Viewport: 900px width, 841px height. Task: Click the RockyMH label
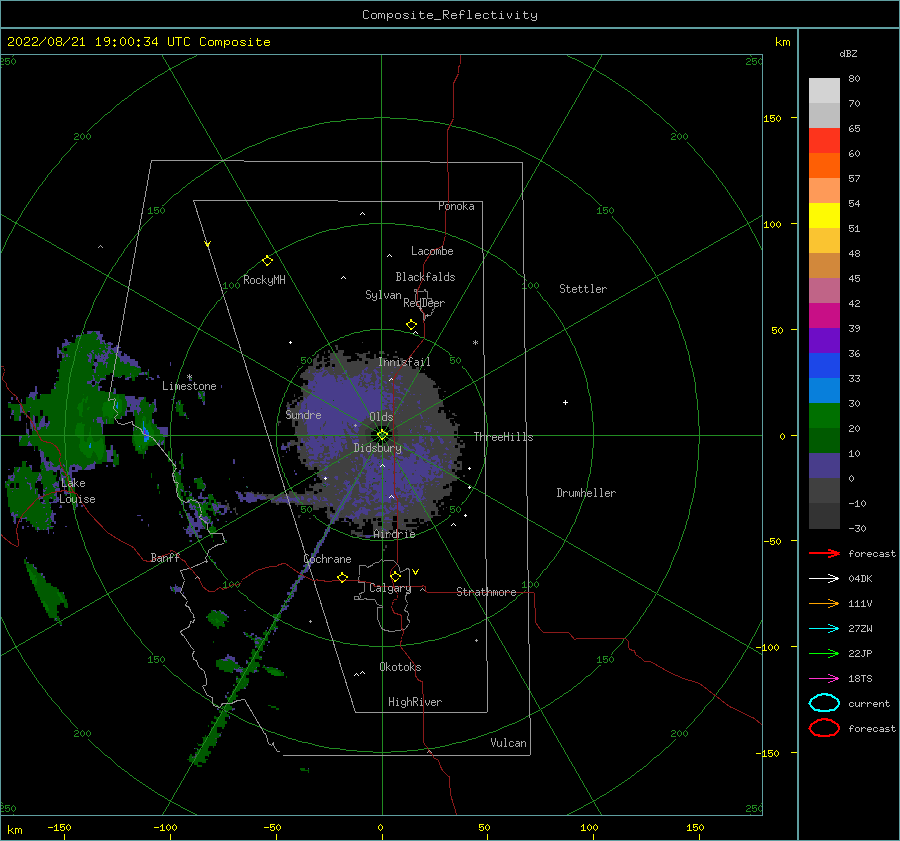[264, 280]
